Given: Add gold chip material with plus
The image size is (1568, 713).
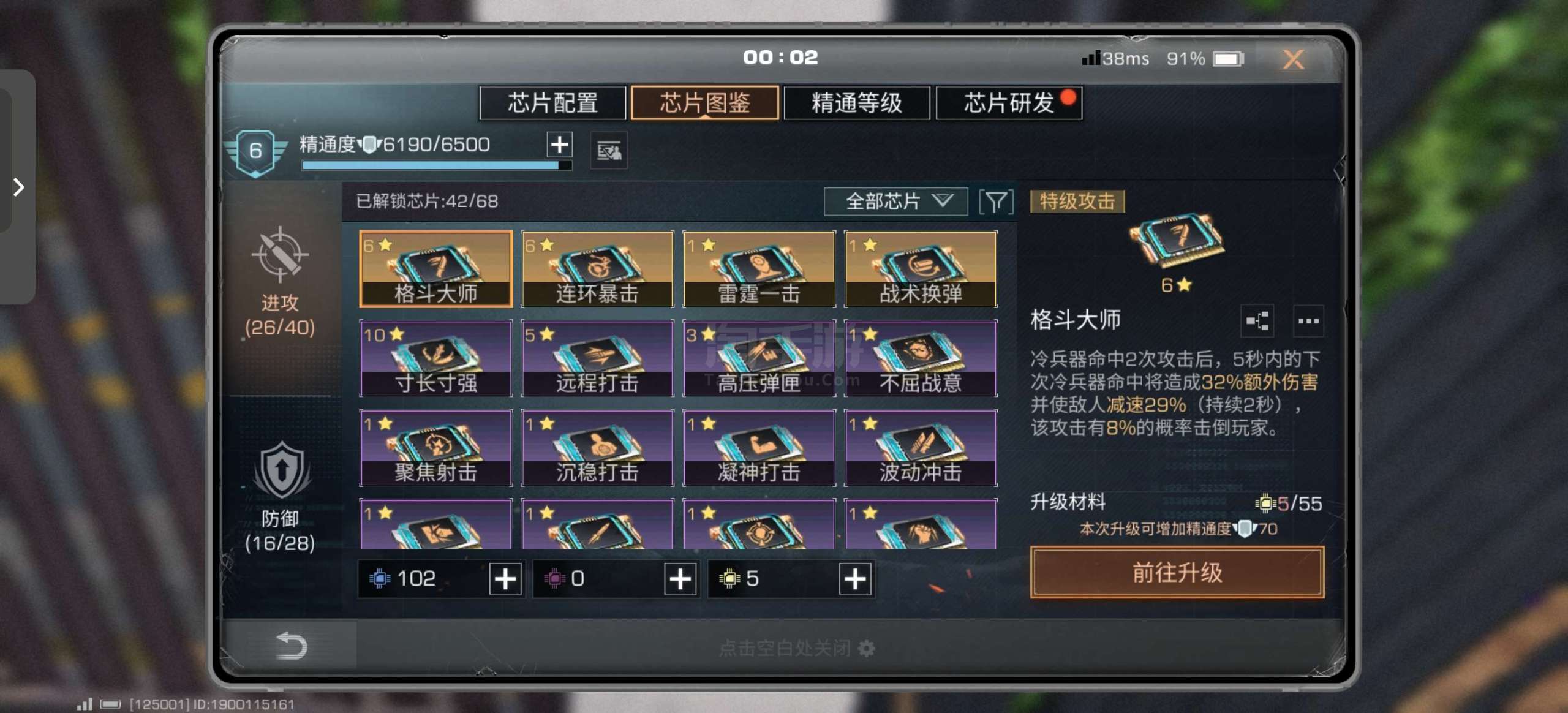Looking at the screenshot, I should 855,579.
